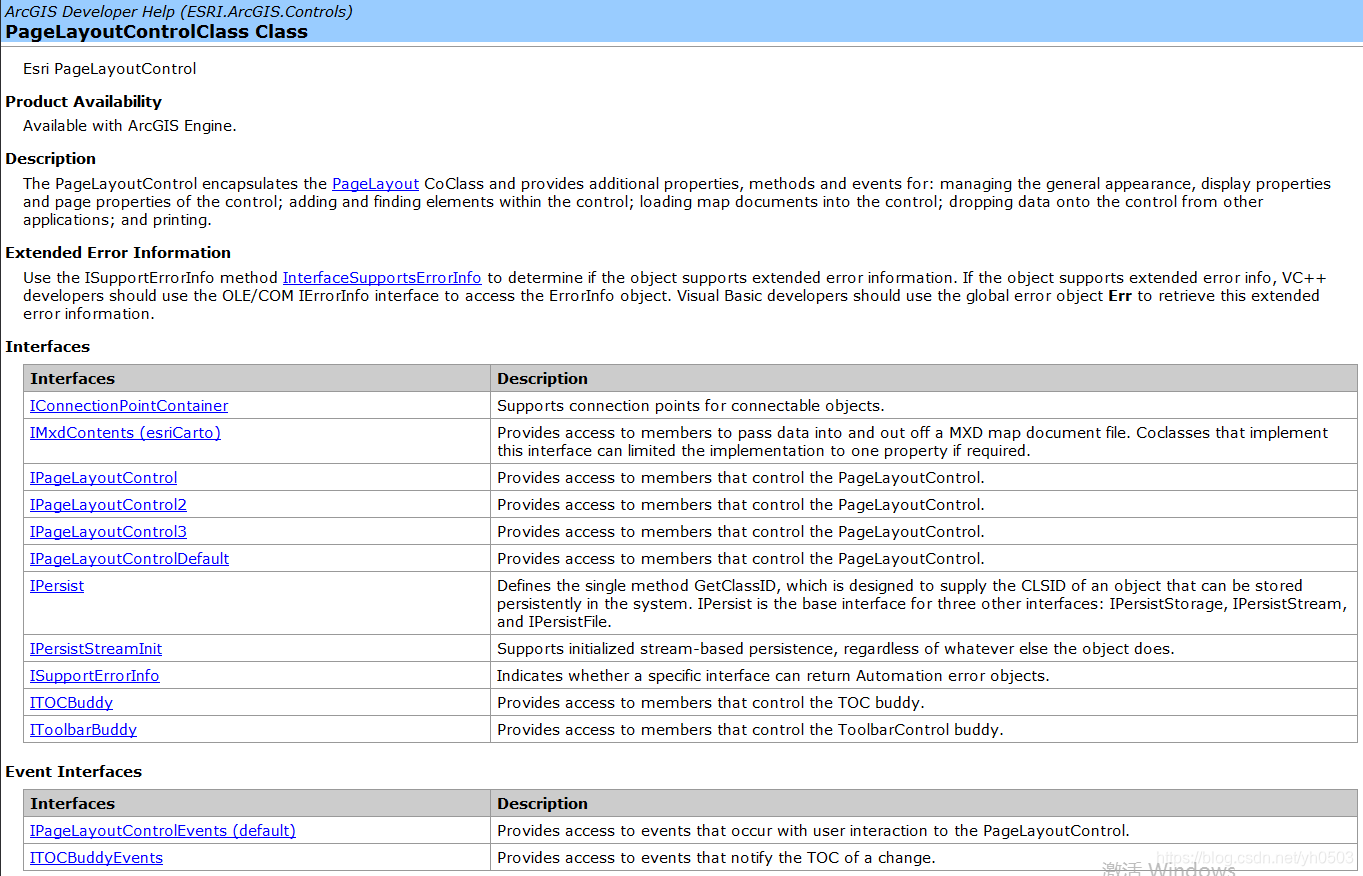Open IMxdContents (esriCarto) interface link
Viewport: 1363px width, 876px height.
click(x=125, y=433)
